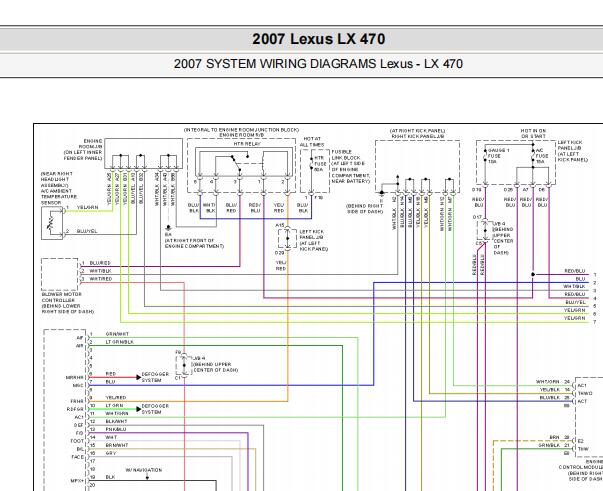Click 'BLU/YEL' wire label at sensor pin 2
The width and height of the screenshot is (603, 491).
click(87, 231)
